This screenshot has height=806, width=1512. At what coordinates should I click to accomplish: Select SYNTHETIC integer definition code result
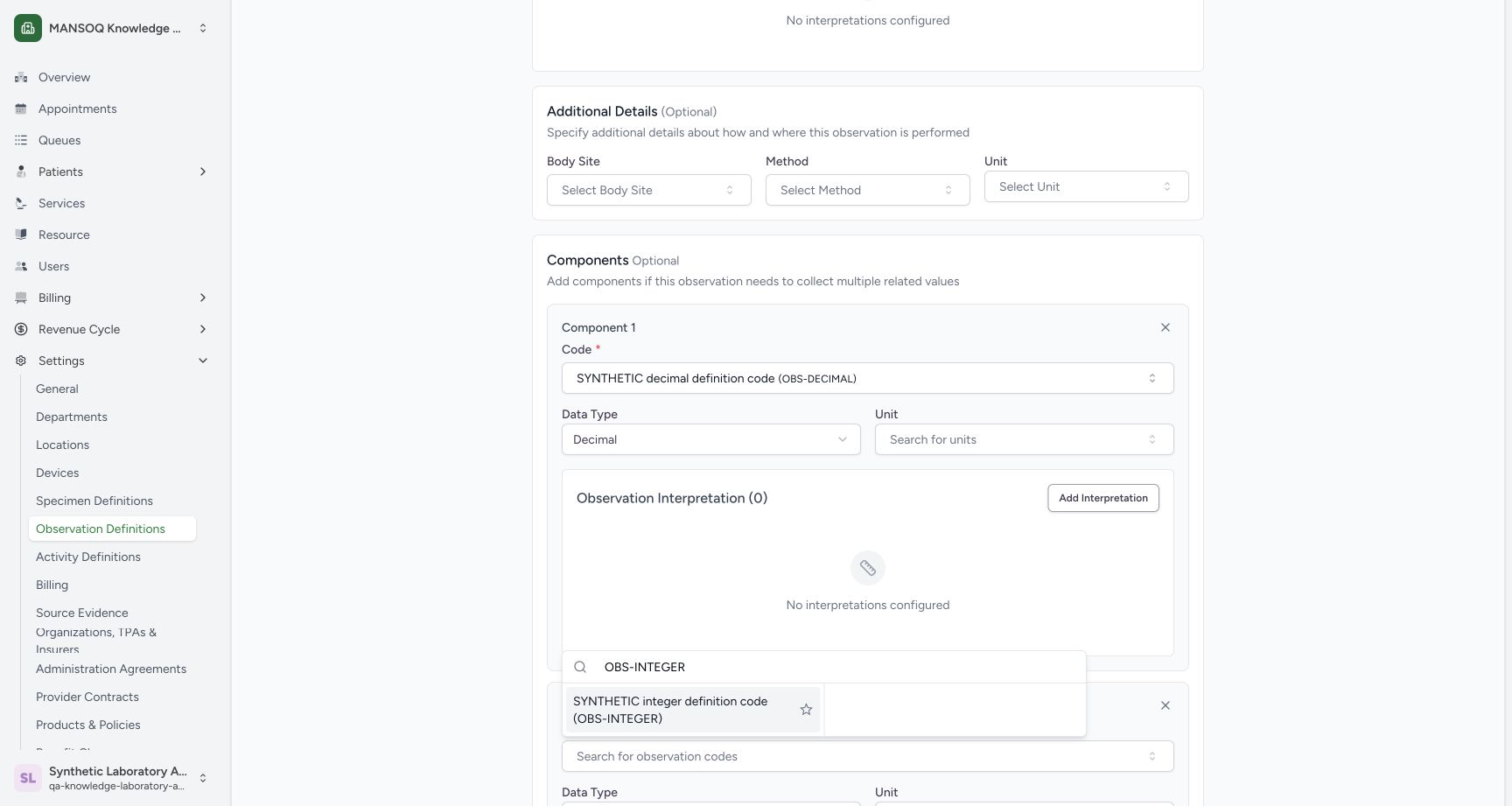point(693,710)
